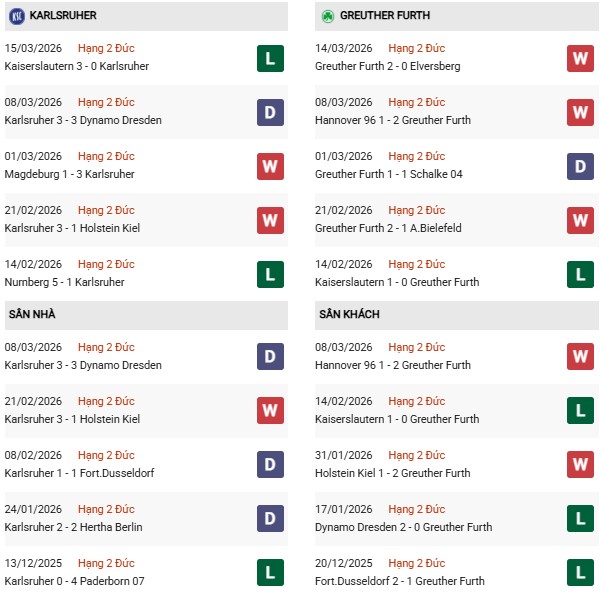
Task: Click the L badge for Numberg 5-1 Karlsruher
Action: (x=270, y=274)
